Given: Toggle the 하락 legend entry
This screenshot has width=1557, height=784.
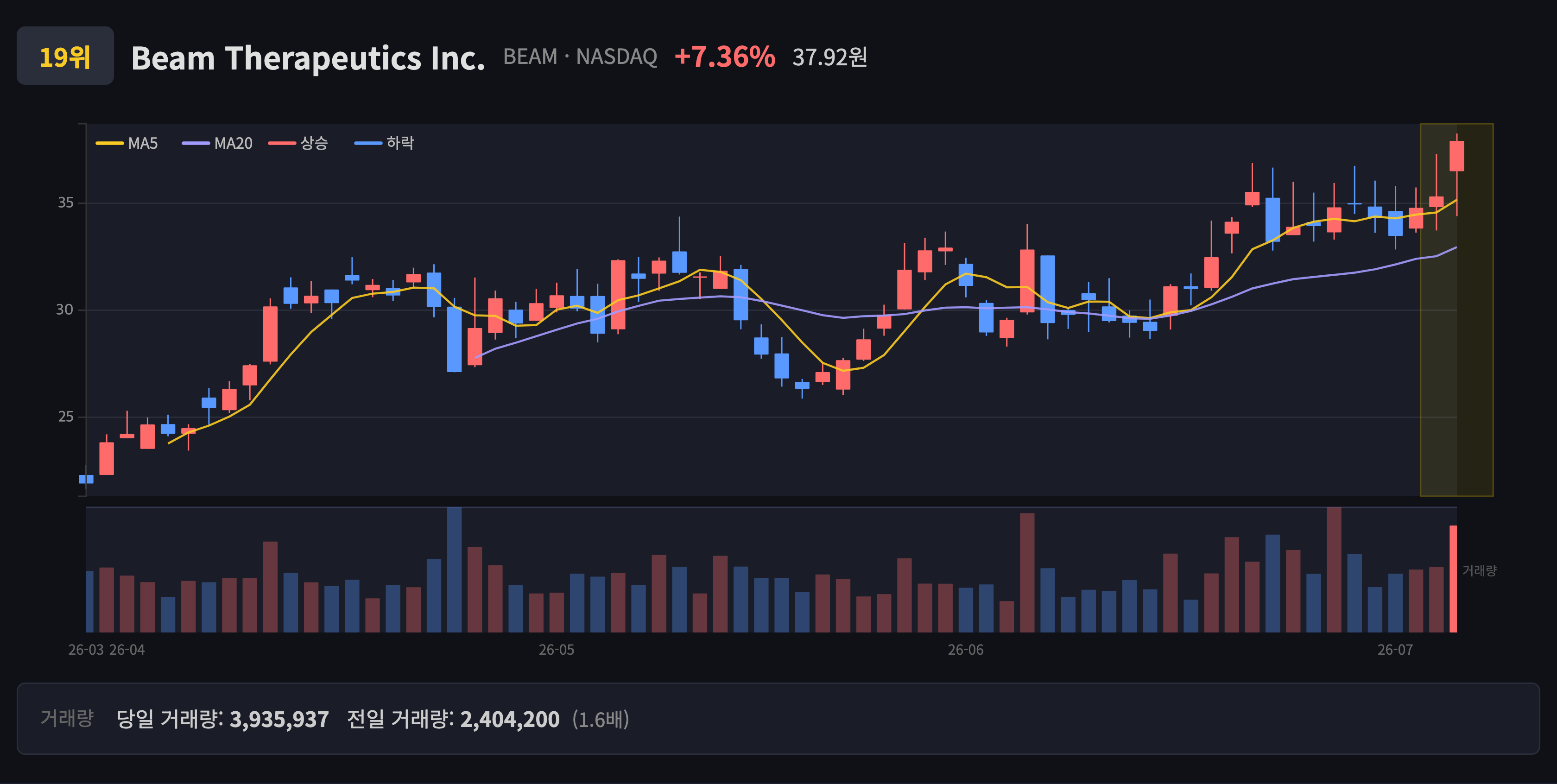Looking at the screenshot, I should (385, 143).
